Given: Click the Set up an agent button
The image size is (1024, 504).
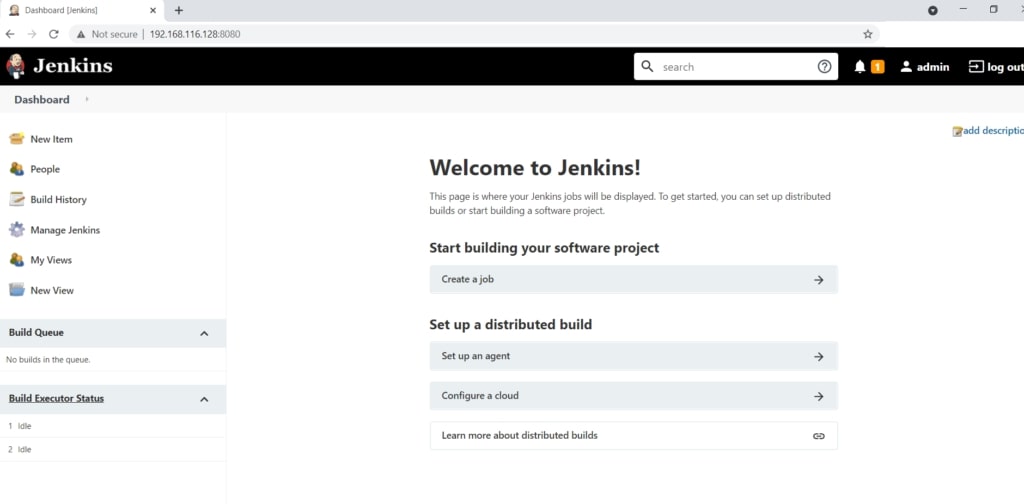Looking at the screenshot, I should (633, 356).
